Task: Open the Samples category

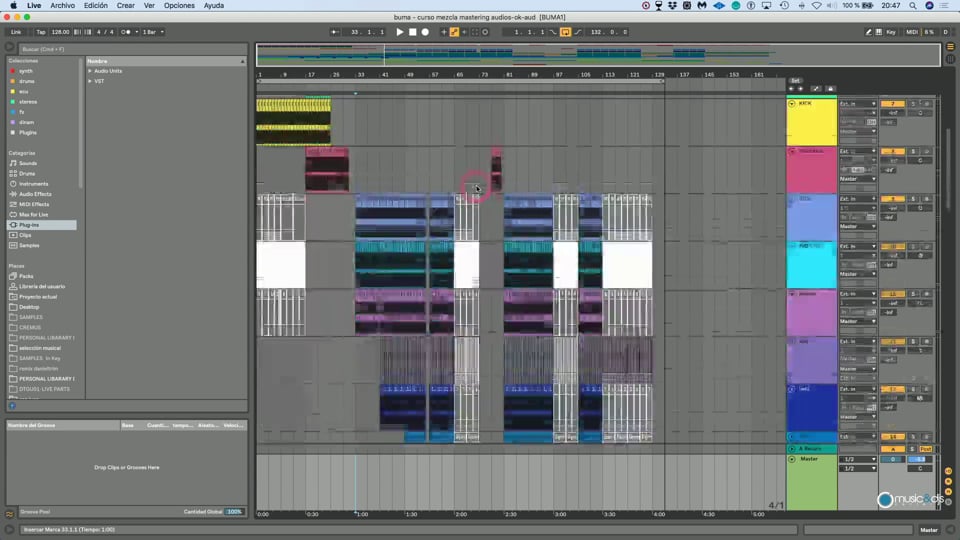Action: click(x=29, y=246)
